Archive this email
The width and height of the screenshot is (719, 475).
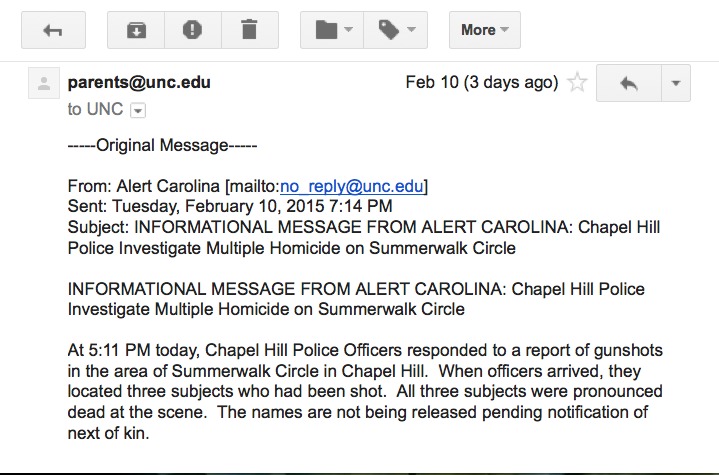pos(136,30)
